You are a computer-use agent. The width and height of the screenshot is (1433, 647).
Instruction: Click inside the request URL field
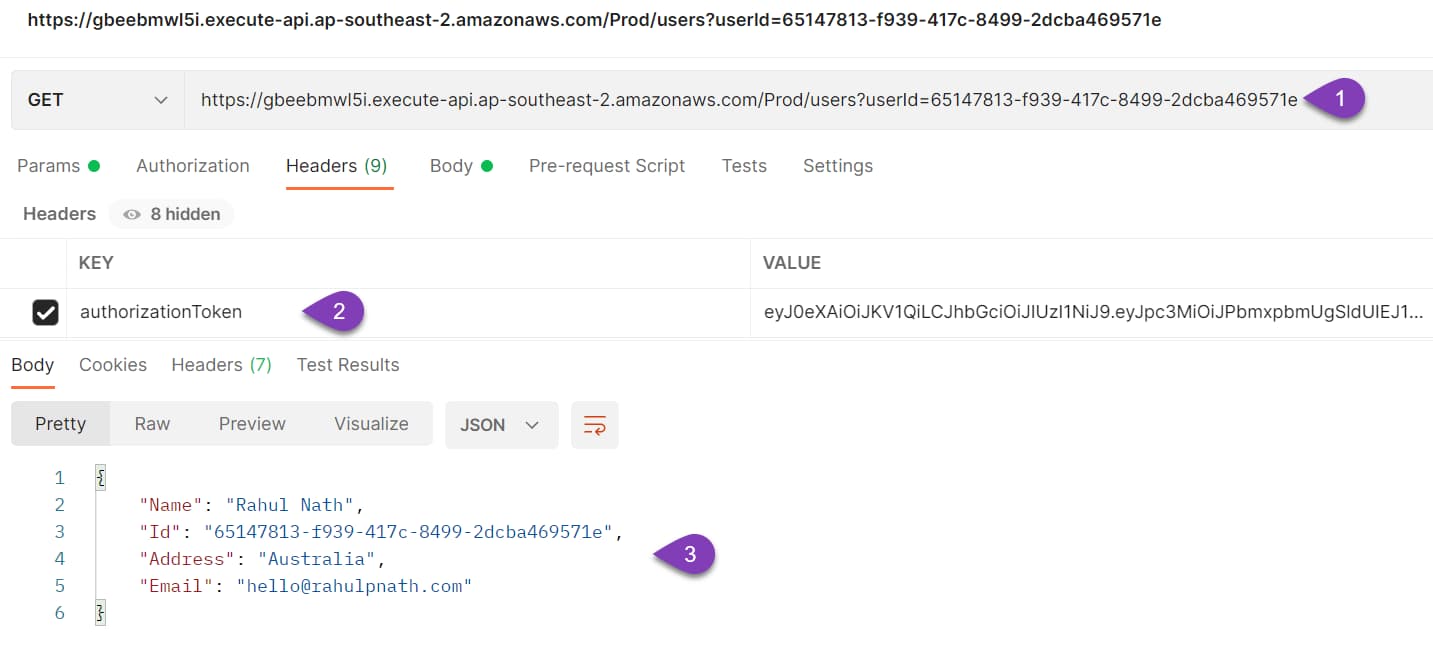tap(700, 99)
